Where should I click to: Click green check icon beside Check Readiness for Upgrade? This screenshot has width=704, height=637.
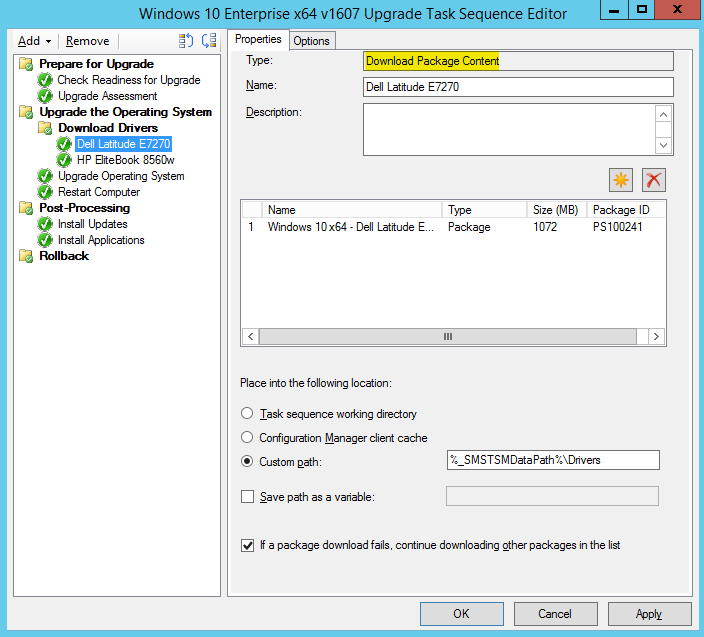(x=45, y=80)
